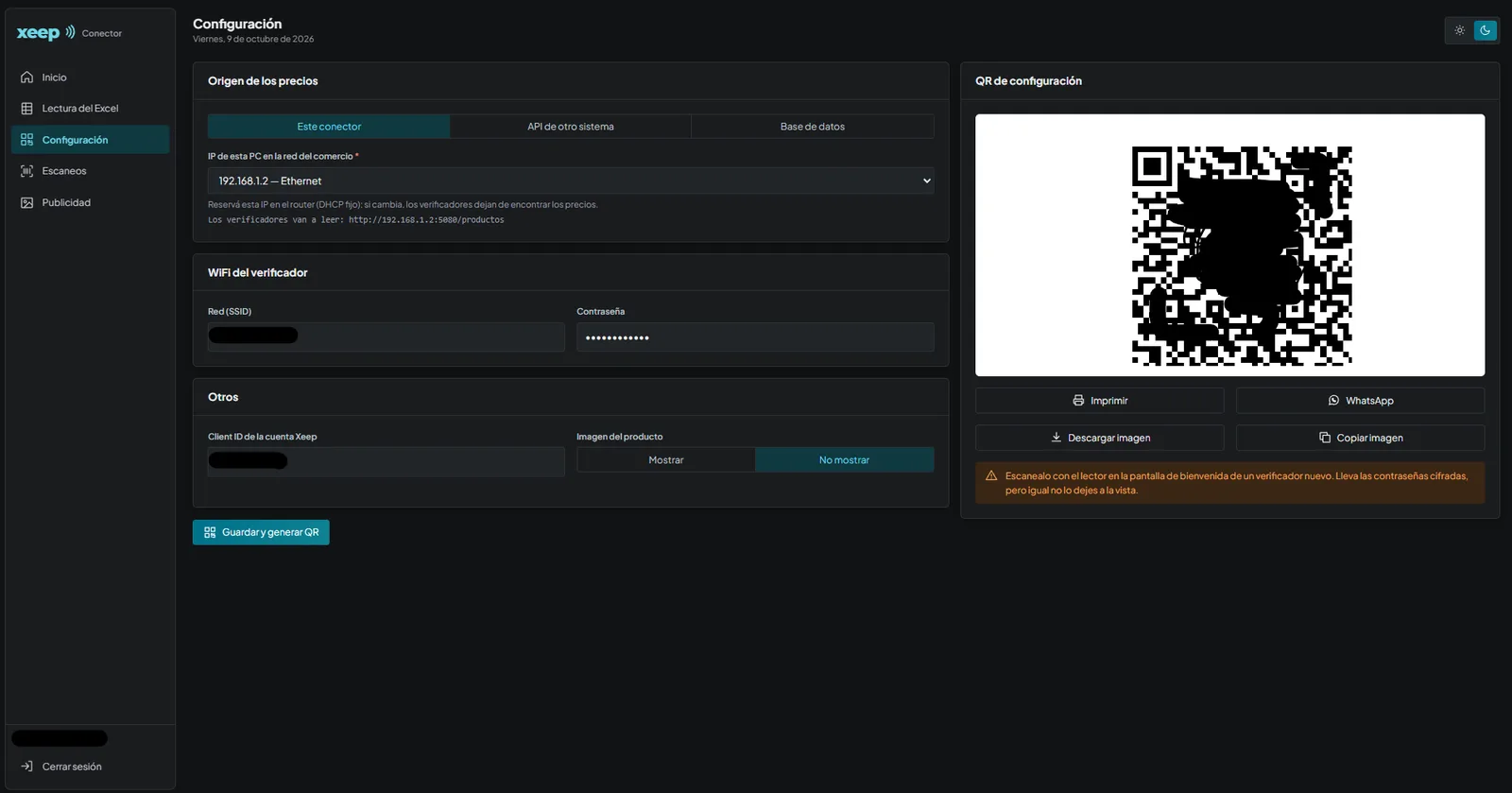The width and height of the screenshot is (1512, 793).
Task: Click the http://192.168.1.2:5080/productos URL text
Action: [x=426, y=220]
